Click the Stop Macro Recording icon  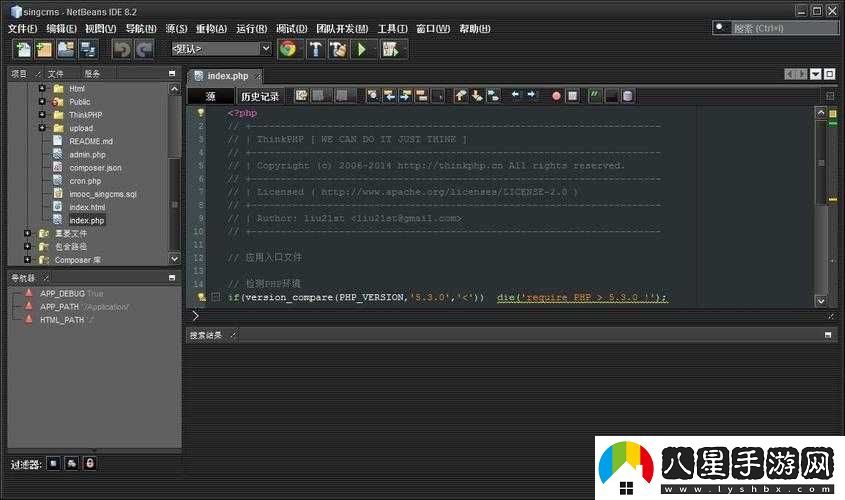click(572, 96)
